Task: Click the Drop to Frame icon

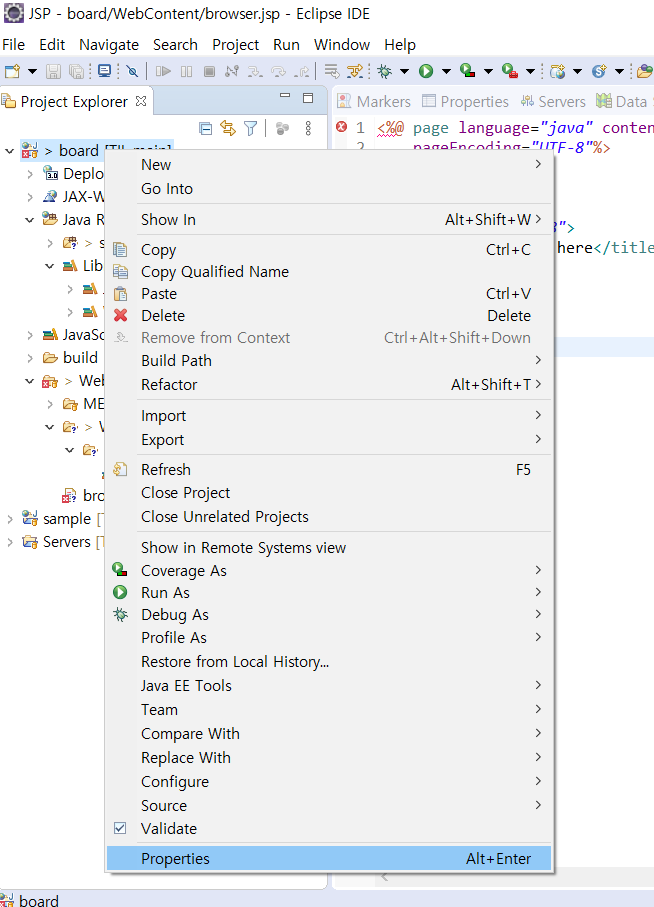Action: click(331, 71)
